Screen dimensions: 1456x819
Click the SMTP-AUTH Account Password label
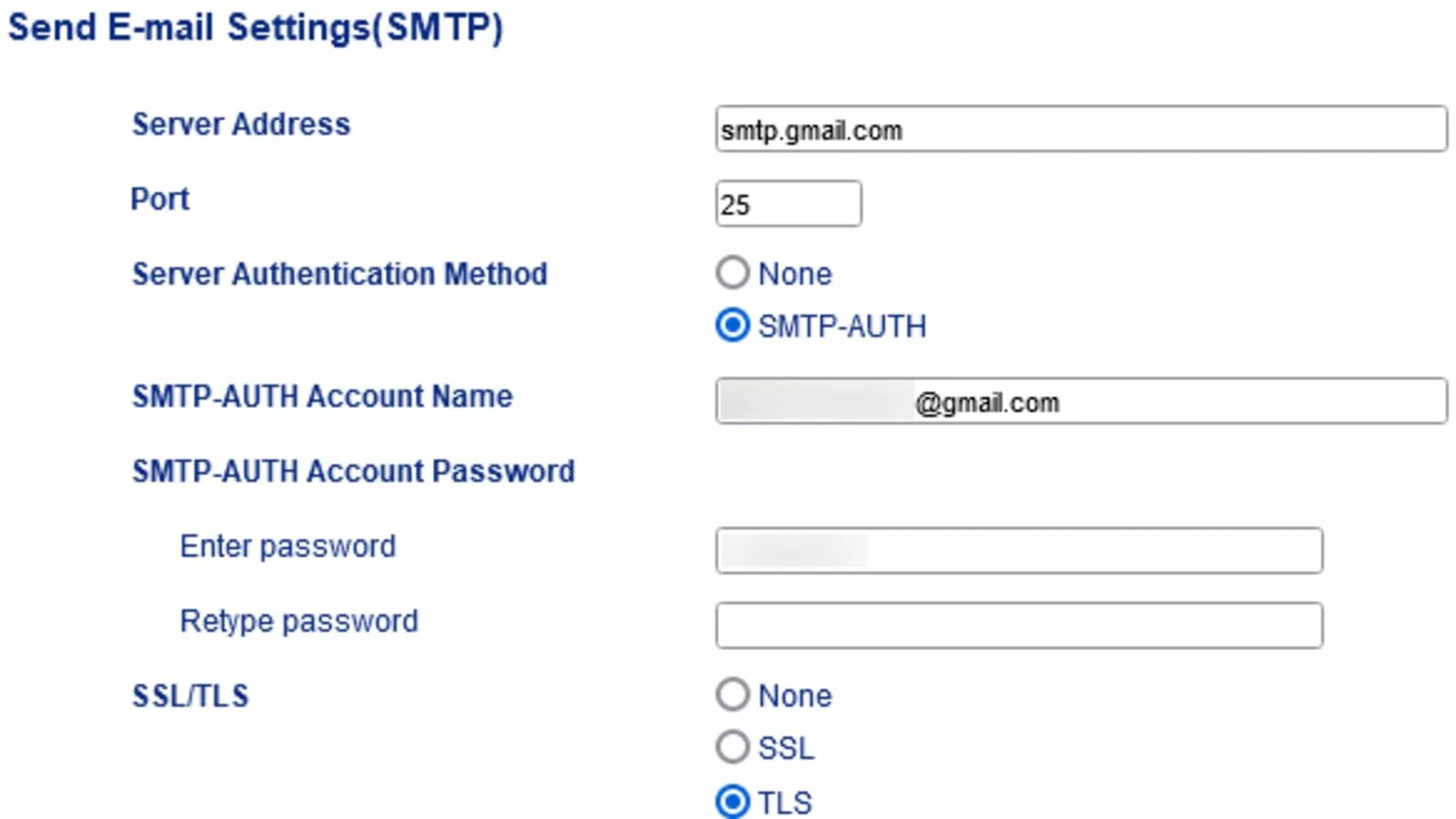(353, 470)
